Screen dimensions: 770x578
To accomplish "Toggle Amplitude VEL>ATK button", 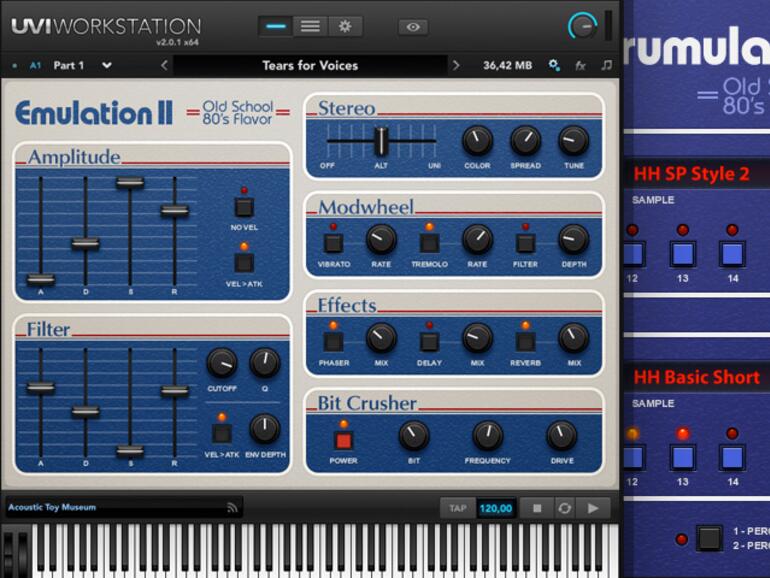I will [244, 263].
